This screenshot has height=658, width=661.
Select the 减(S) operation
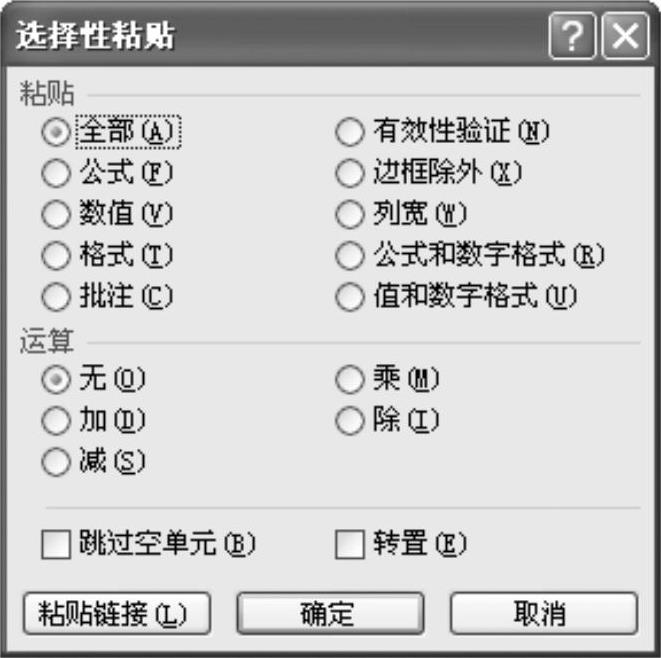point(56,462)
